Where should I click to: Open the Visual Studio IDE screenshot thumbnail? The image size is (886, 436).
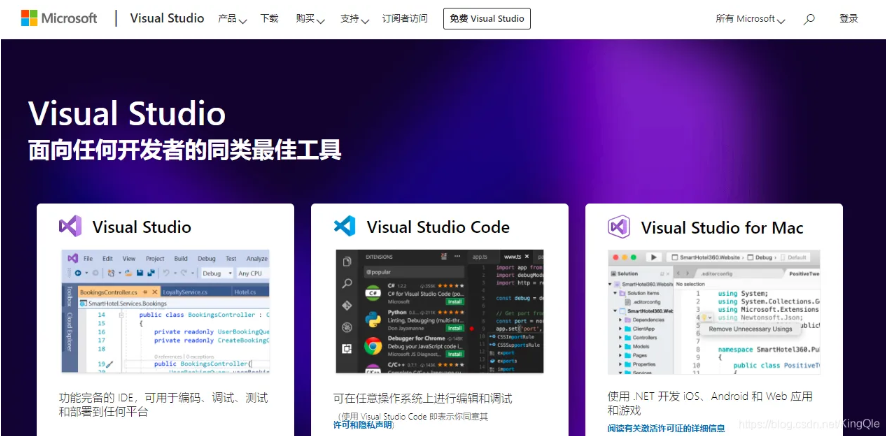166,311
